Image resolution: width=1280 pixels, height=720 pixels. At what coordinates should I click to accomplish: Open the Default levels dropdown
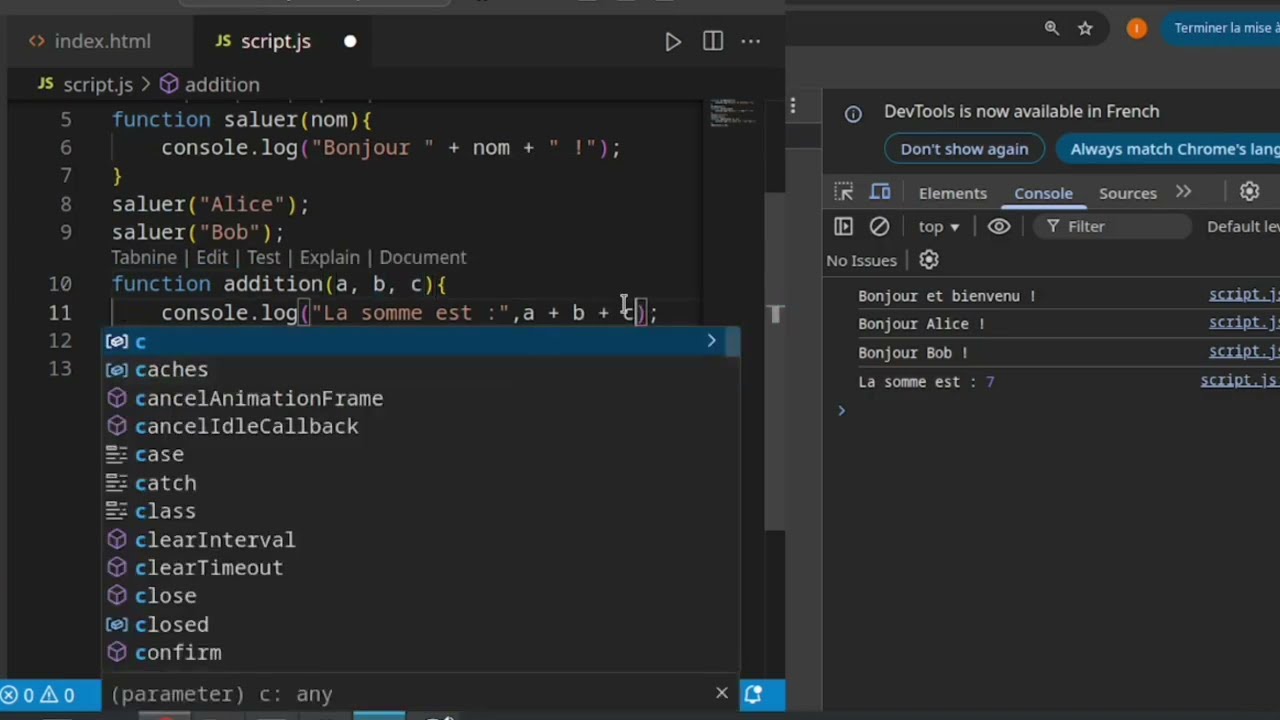click(1243, 227)
